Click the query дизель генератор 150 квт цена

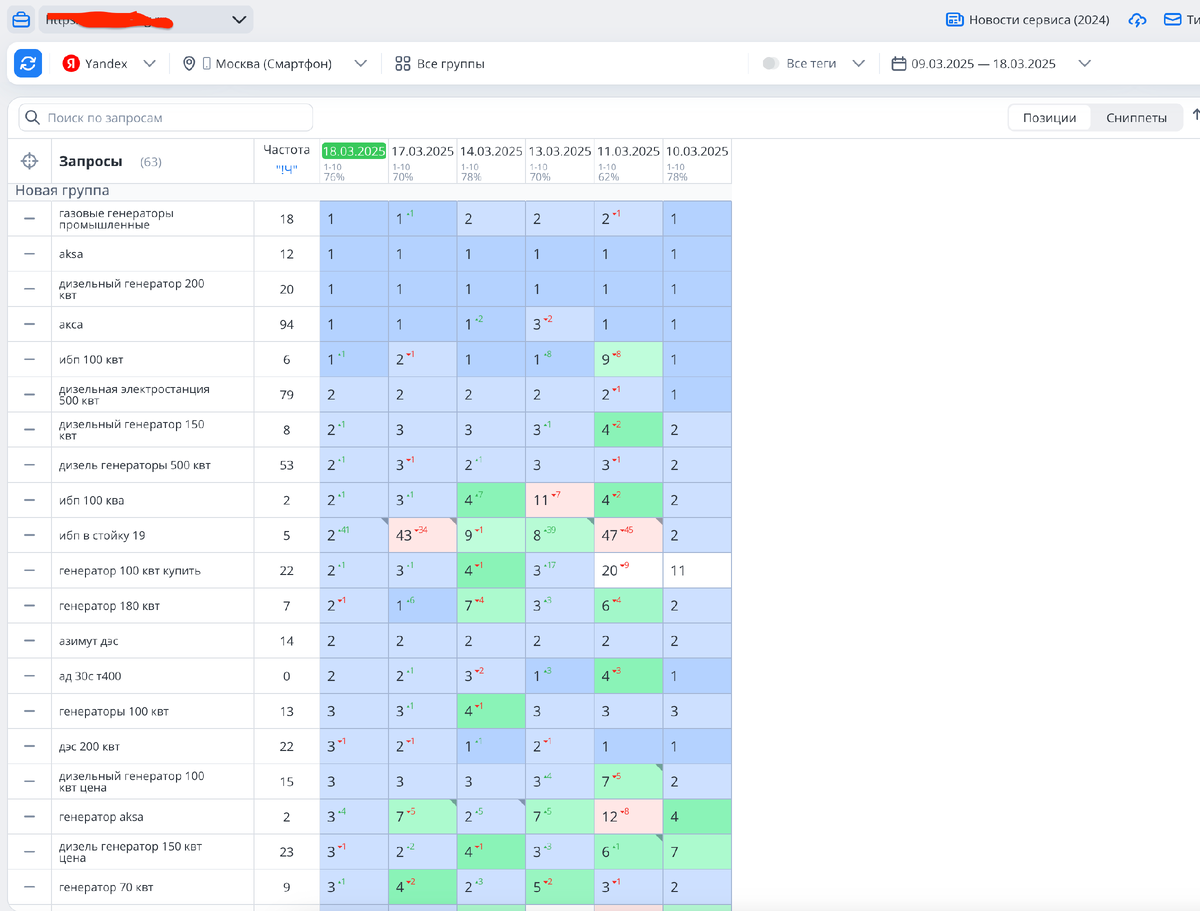130,852
